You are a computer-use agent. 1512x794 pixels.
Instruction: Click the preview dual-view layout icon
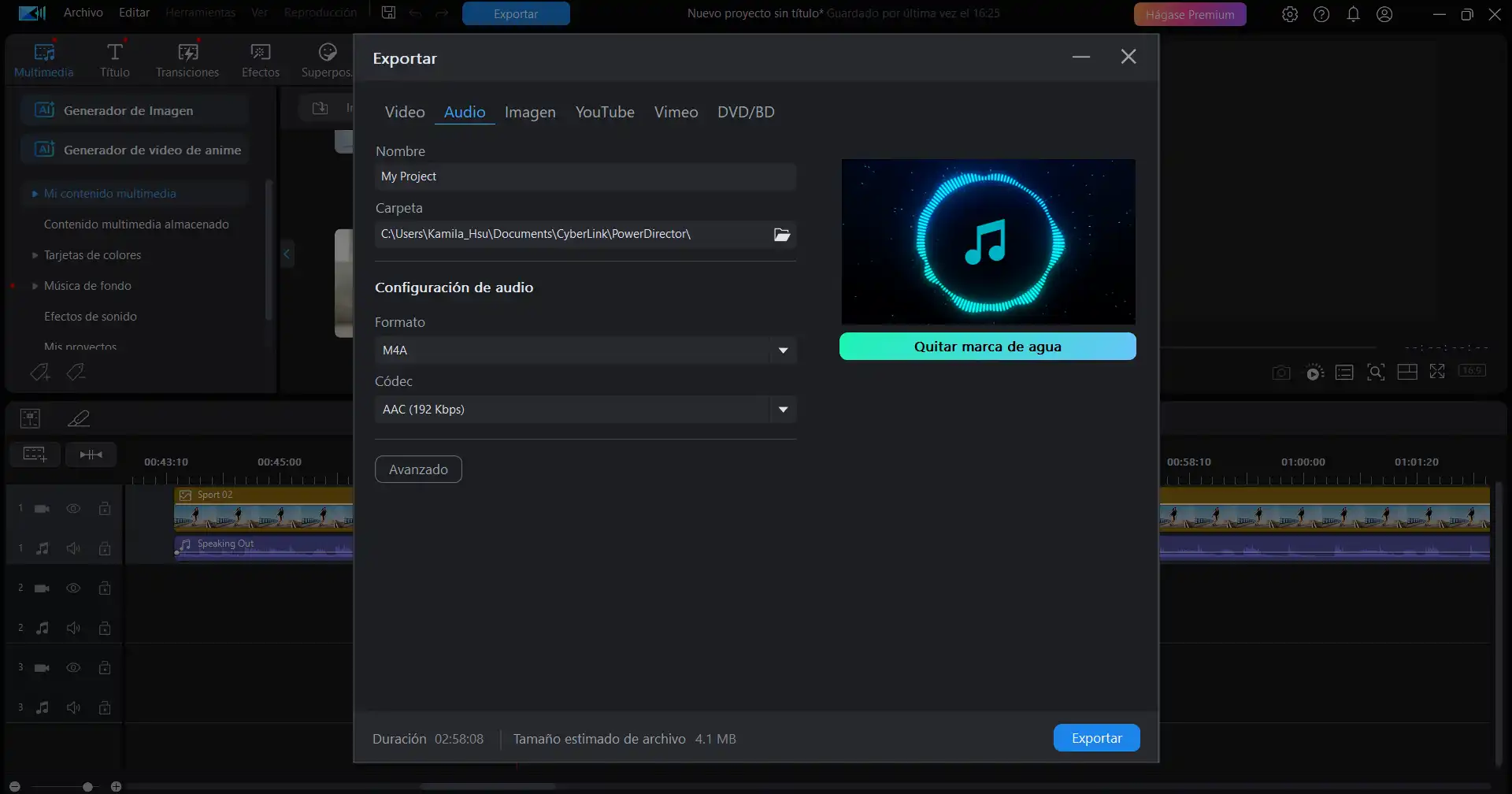click(x=1407, y=372)
